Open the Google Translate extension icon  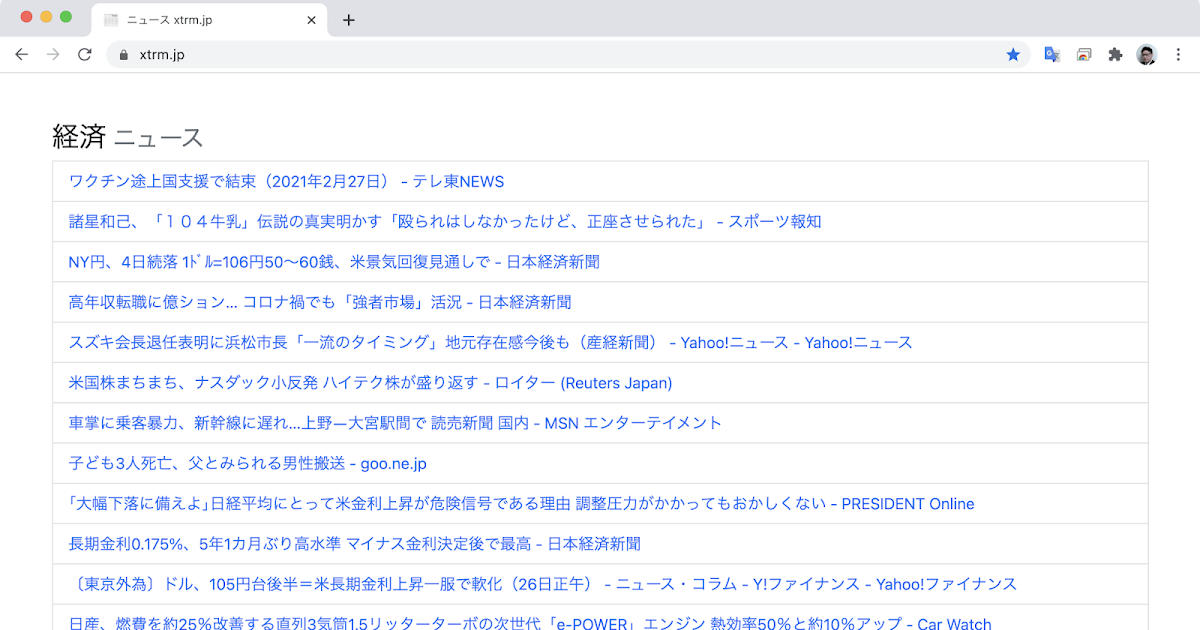[1052, 55]
